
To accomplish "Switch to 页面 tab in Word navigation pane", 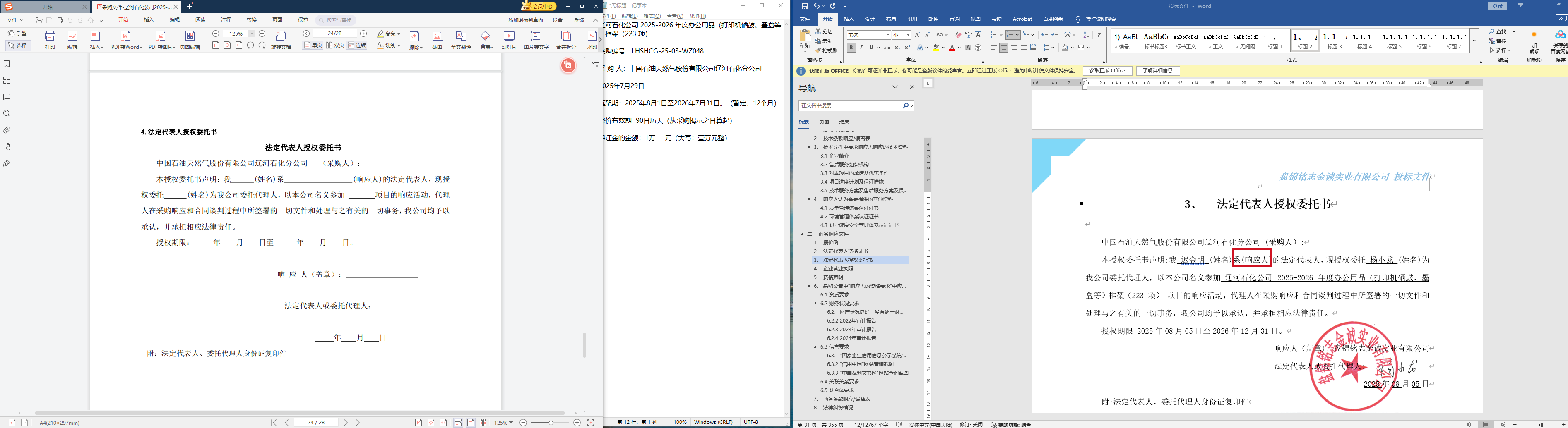I will (x=824, y=122).
